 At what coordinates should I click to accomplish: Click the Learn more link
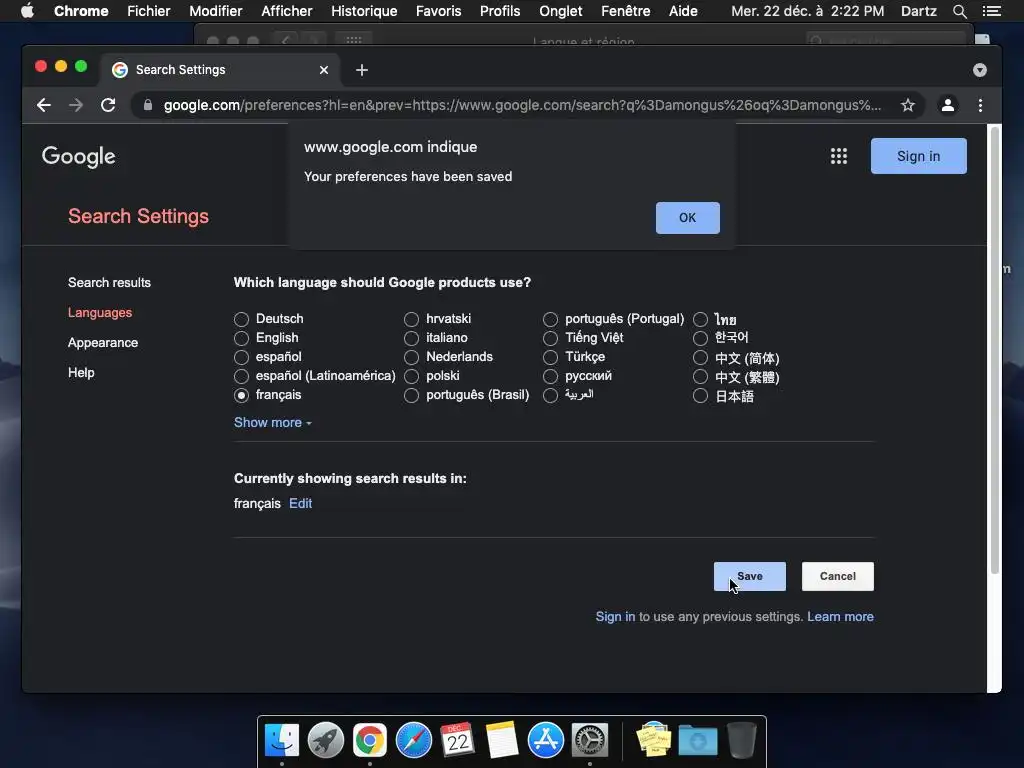click(840, 616)
